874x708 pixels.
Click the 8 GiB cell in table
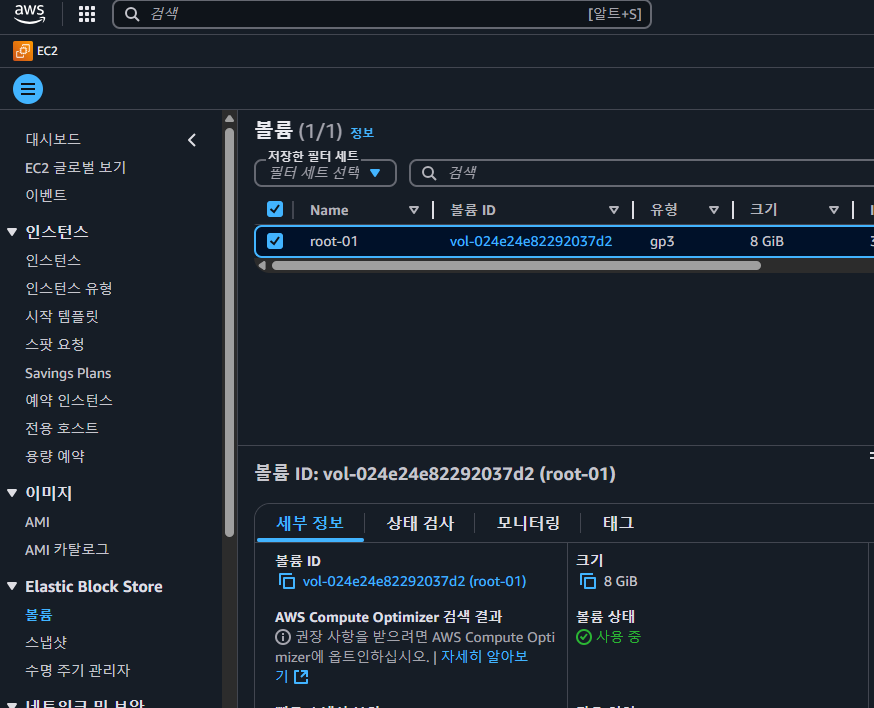pos(767,241)
